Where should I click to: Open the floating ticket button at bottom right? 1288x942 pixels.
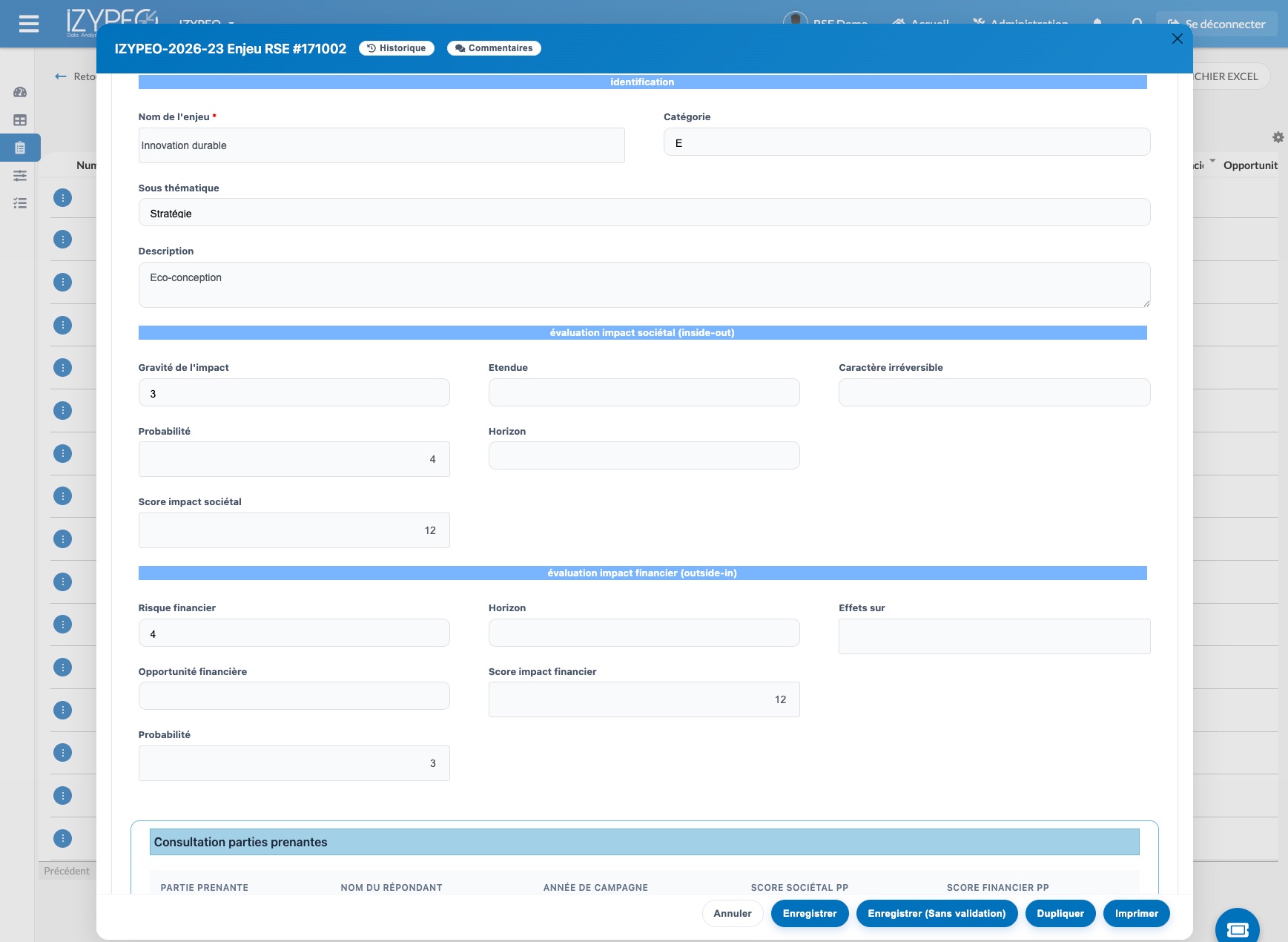[1237, 929]
